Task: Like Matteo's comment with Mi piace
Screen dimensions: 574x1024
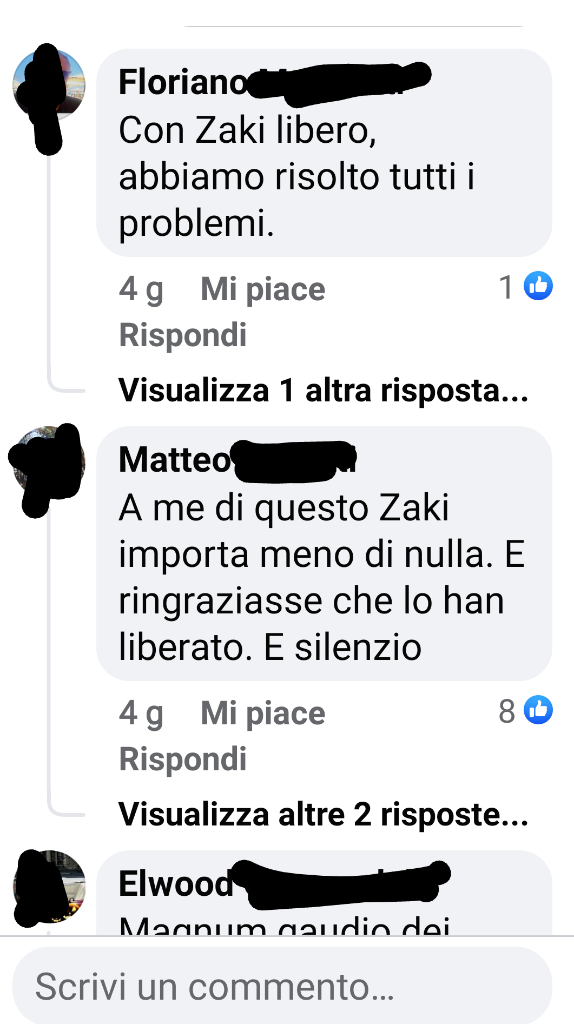Action: [x=263, y=712]
